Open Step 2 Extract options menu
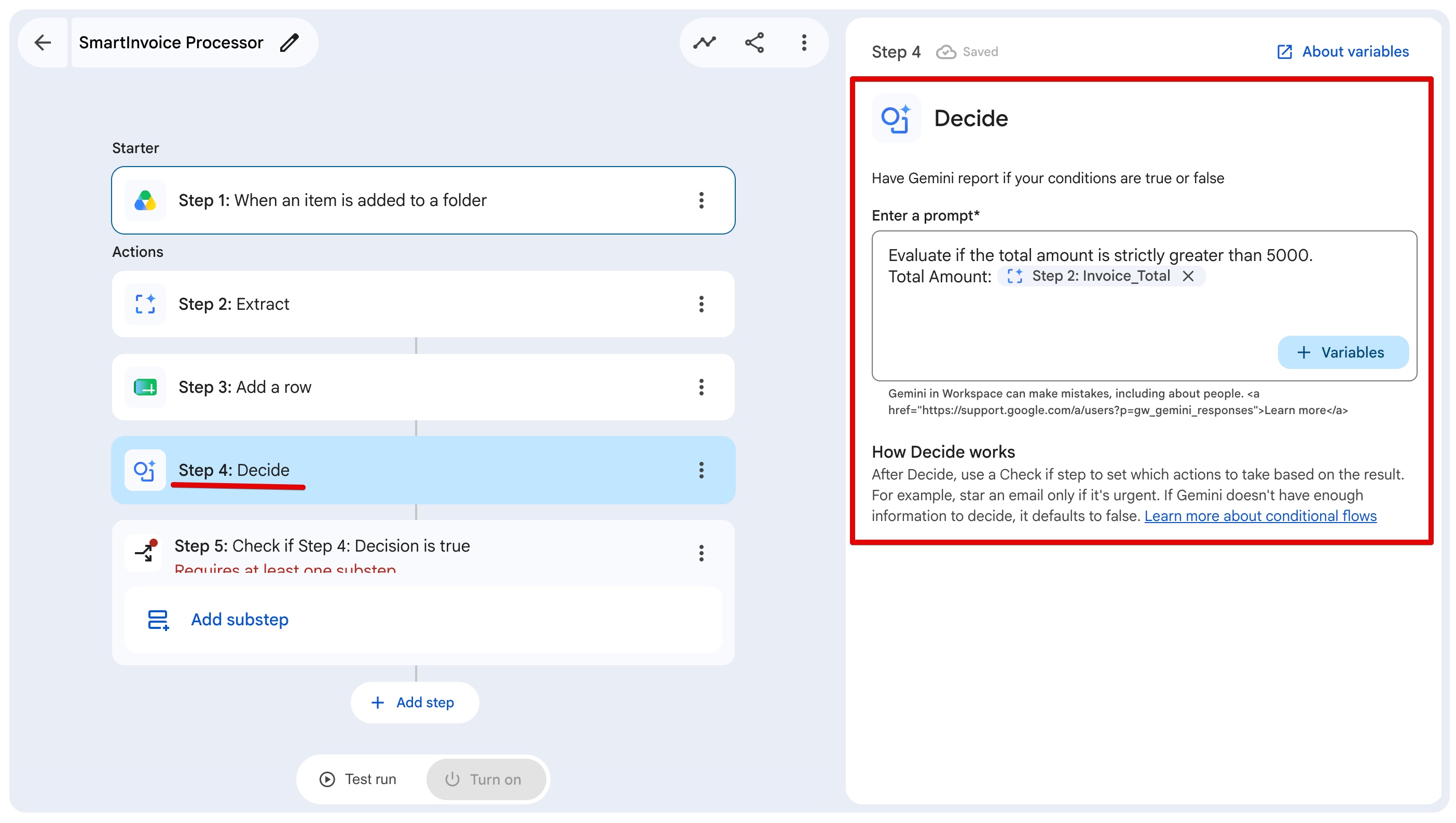Viewport: 1456px width, 823px height. click(x=702, y=304)
